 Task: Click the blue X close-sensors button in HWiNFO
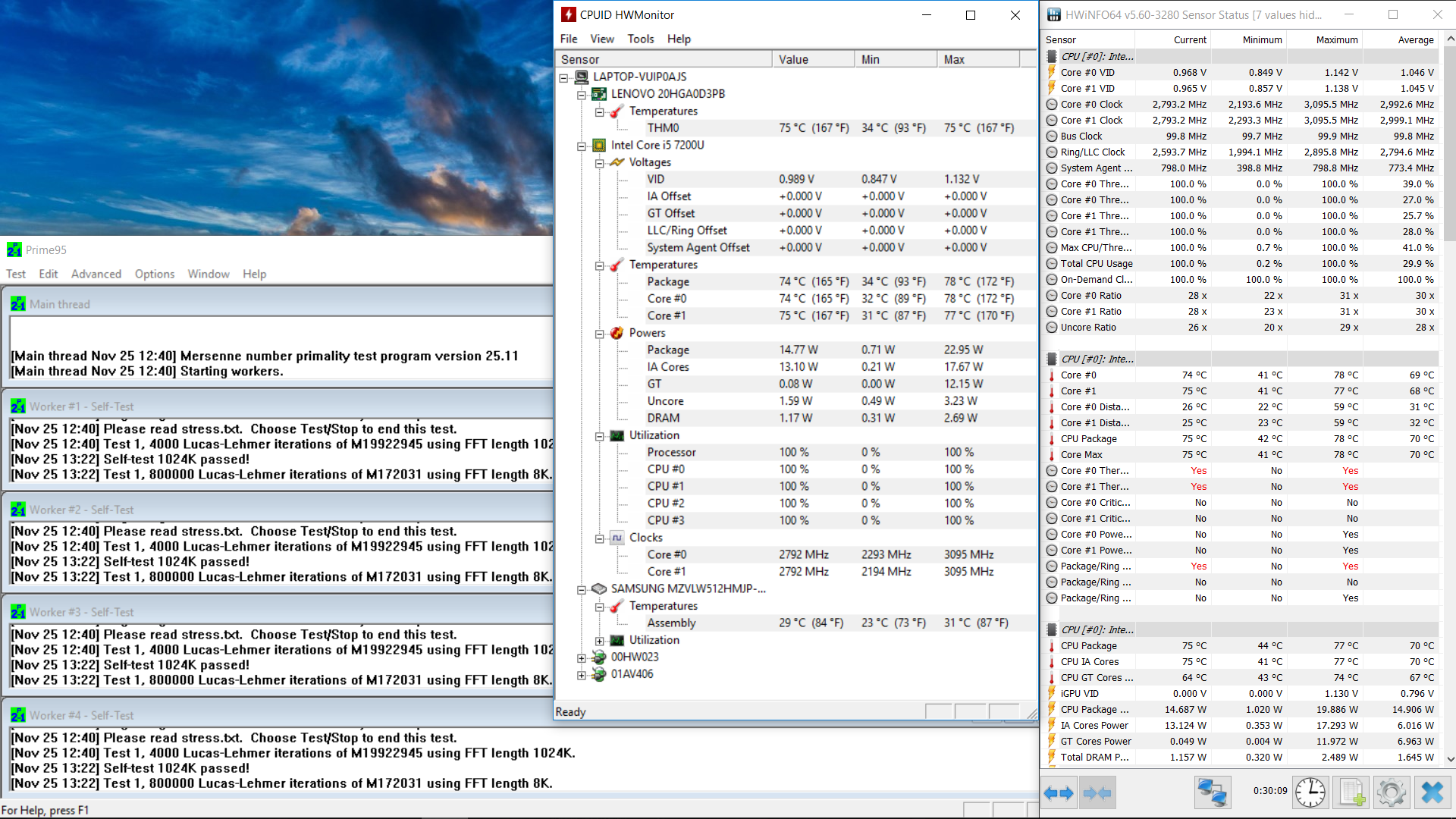(1432, 793)
